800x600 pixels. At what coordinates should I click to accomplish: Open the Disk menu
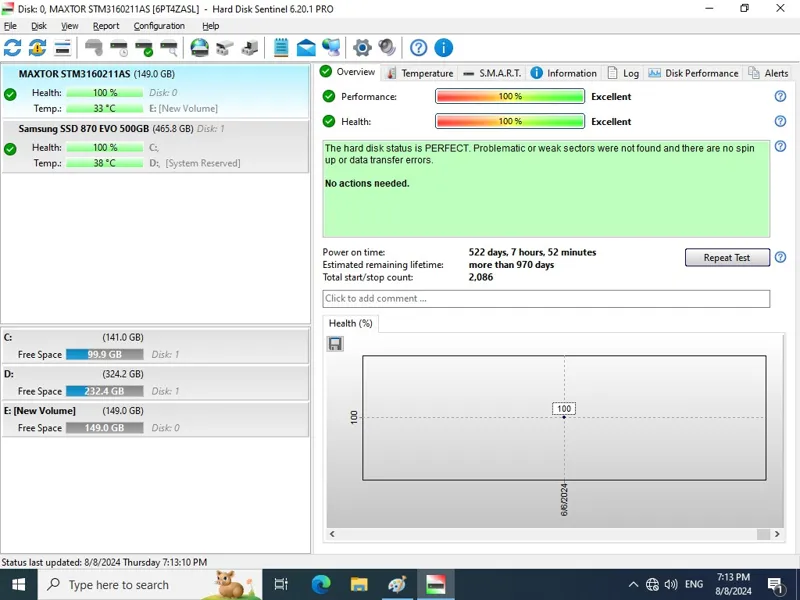39,26
